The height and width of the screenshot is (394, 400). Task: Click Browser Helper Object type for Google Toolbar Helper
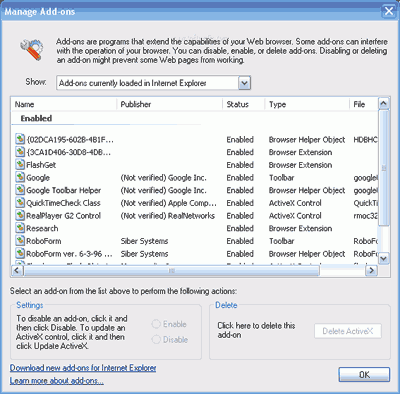(x=307, y=190)
